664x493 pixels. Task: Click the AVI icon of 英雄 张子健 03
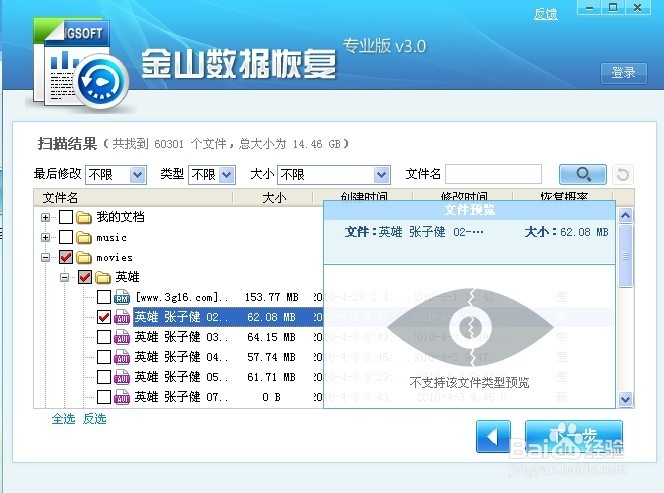(122, 337)
